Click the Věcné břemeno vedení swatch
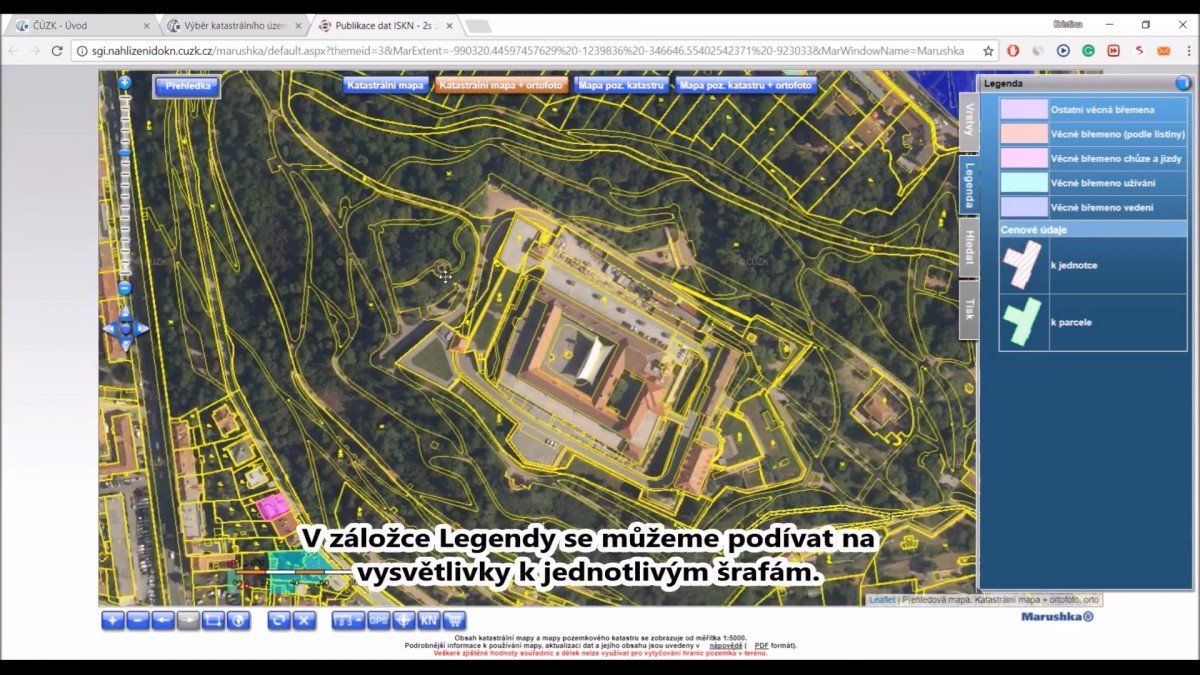1200x675 pixels. 1023,207
